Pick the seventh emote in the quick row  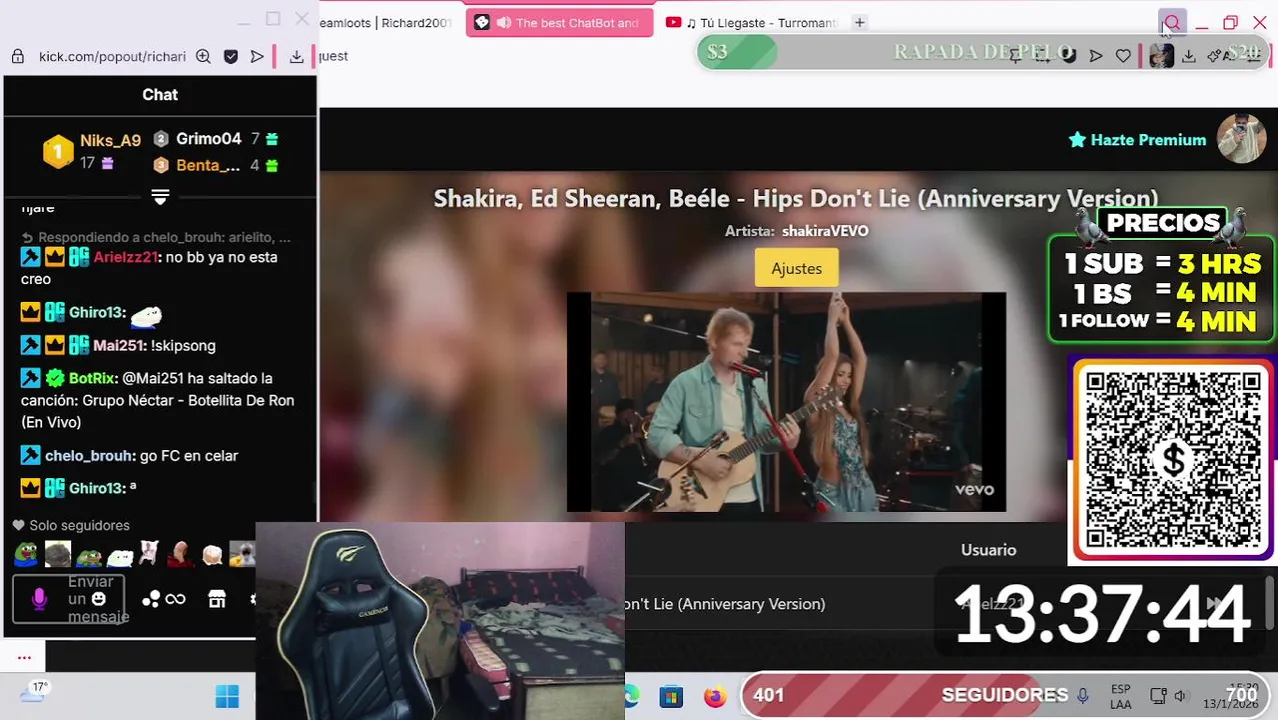pyautogui.click(x=212, y=553)
